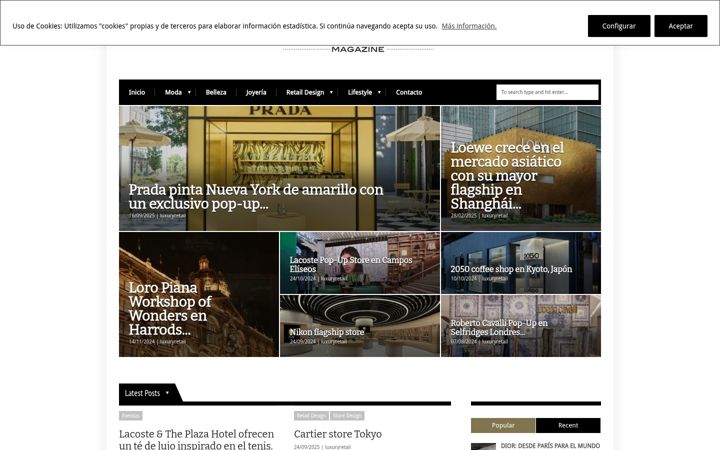Click the 10/10/2024 date under 2050 coffee shop
720x450 pixels.
coord(464,279)
